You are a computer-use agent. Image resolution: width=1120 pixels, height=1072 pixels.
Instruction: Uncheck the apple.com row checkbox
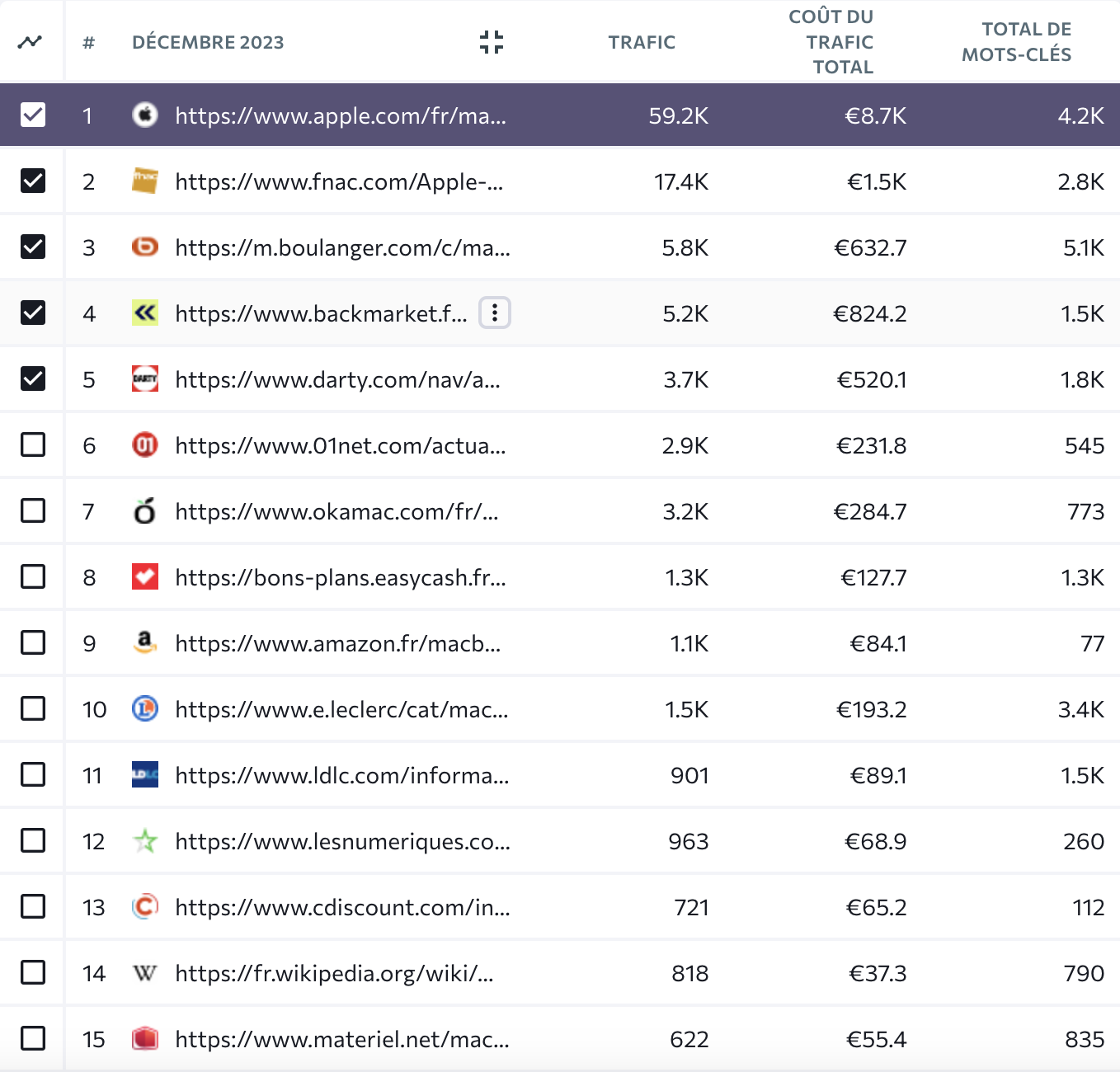(x=33, y=115)
